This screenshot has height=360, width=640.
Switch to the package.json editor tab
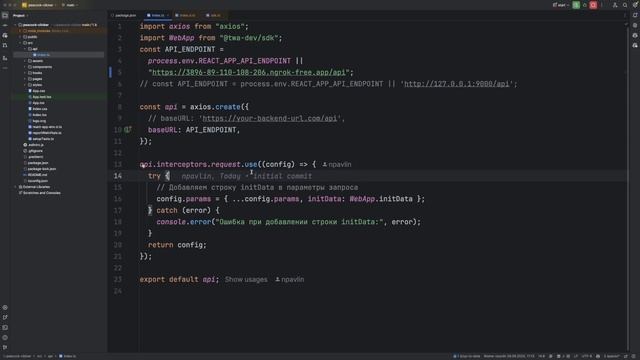pos(124,16)
